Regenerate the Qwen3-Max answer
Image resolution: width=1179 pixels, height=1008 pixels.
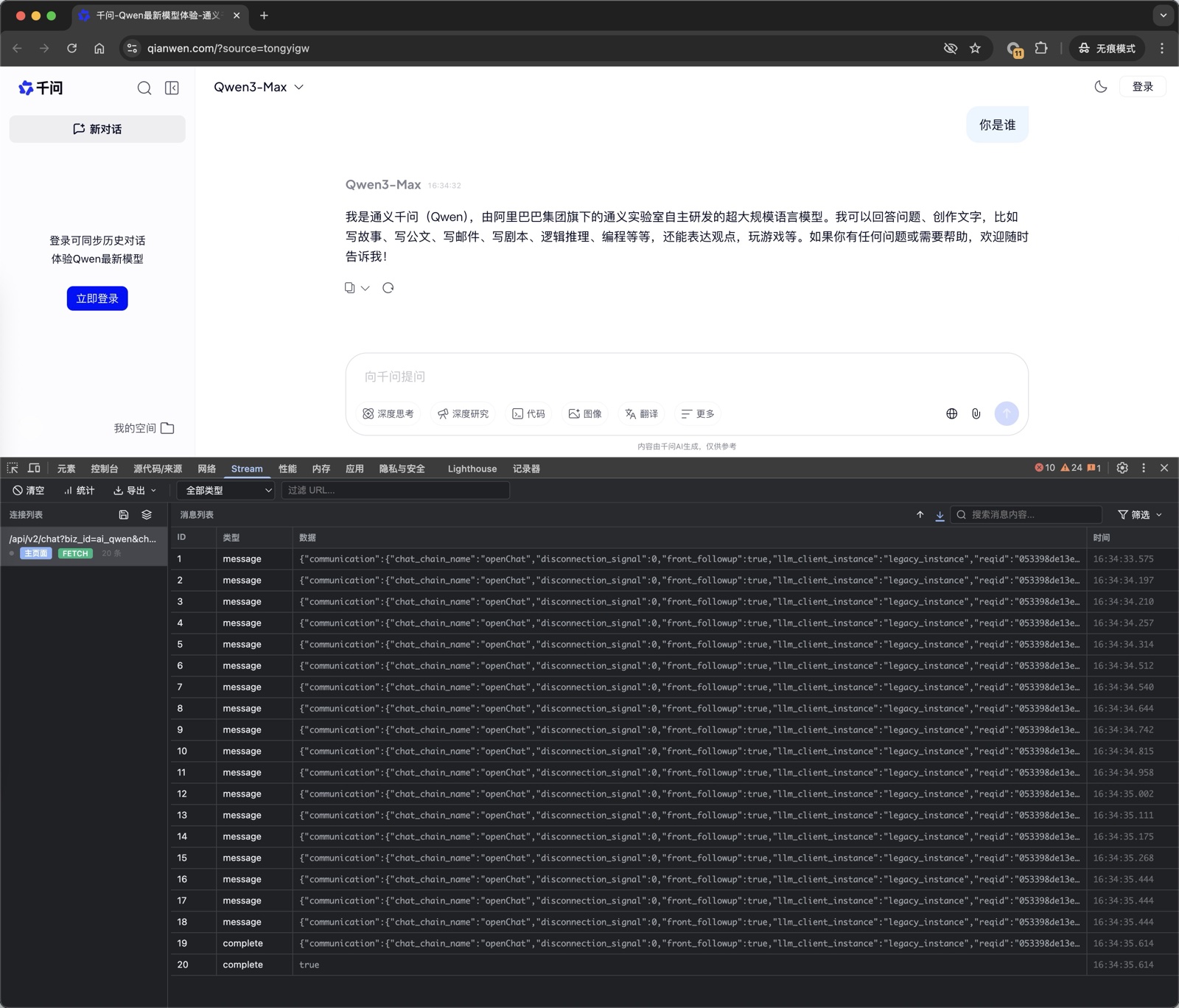click(388, 287)
